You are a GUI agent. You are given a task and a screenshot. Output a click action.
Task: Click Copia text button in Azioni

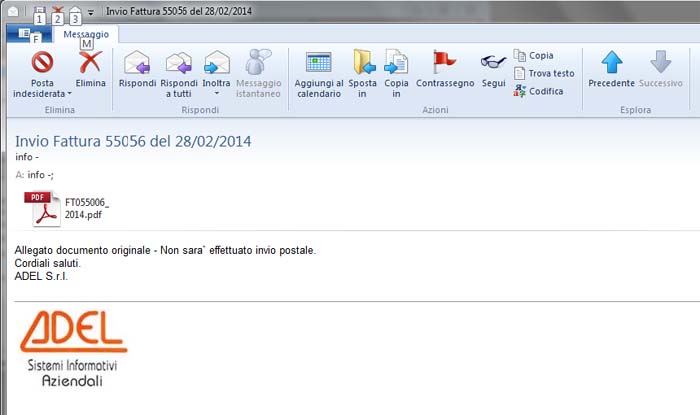tap(540, 55)
